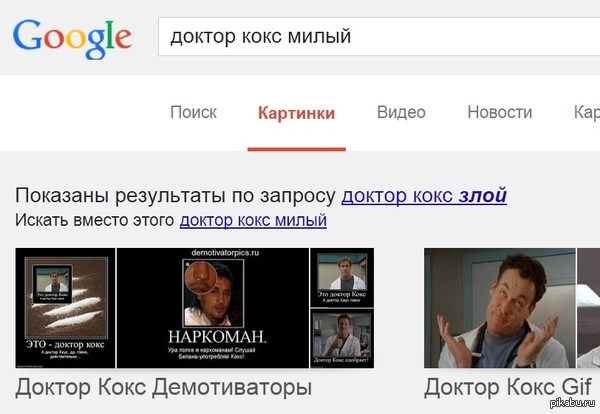
Task: Search instead for доктор кокс милый link
Action: pos(253,220)
